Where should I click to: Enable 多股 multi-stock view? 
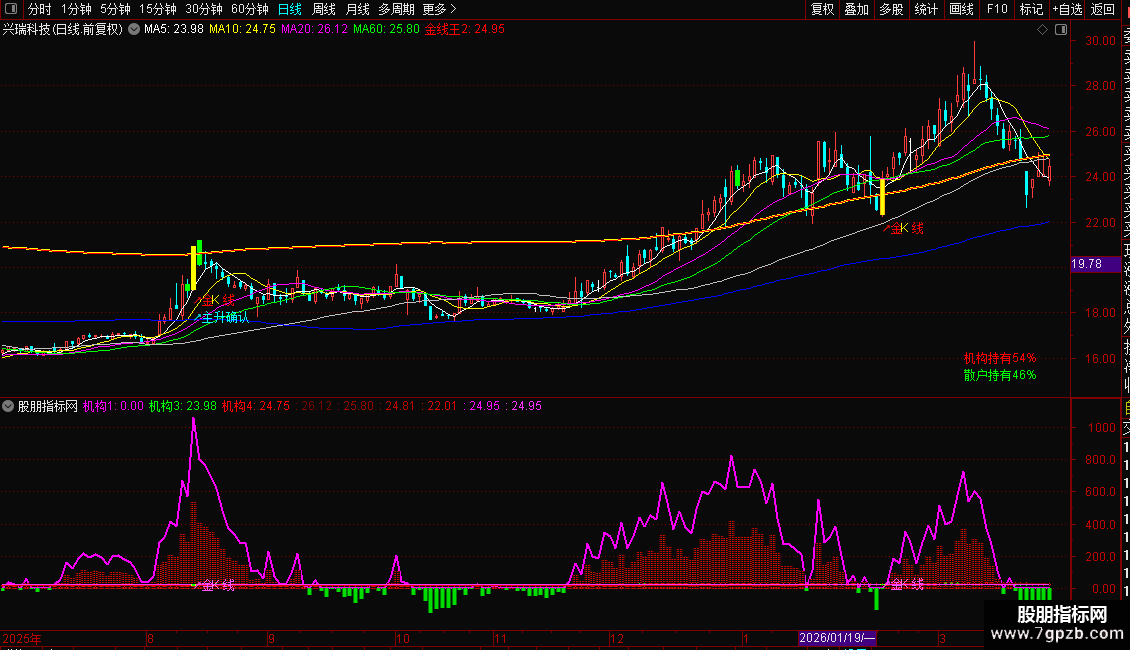(891, 9)
